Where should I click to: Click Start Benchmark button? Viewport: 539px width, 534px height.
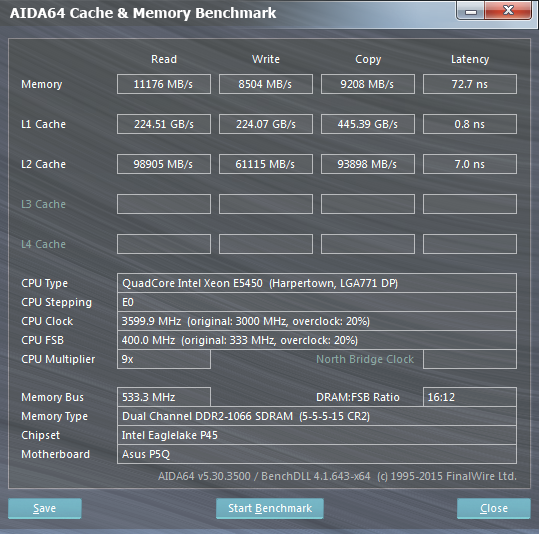(x=270, y=508)
